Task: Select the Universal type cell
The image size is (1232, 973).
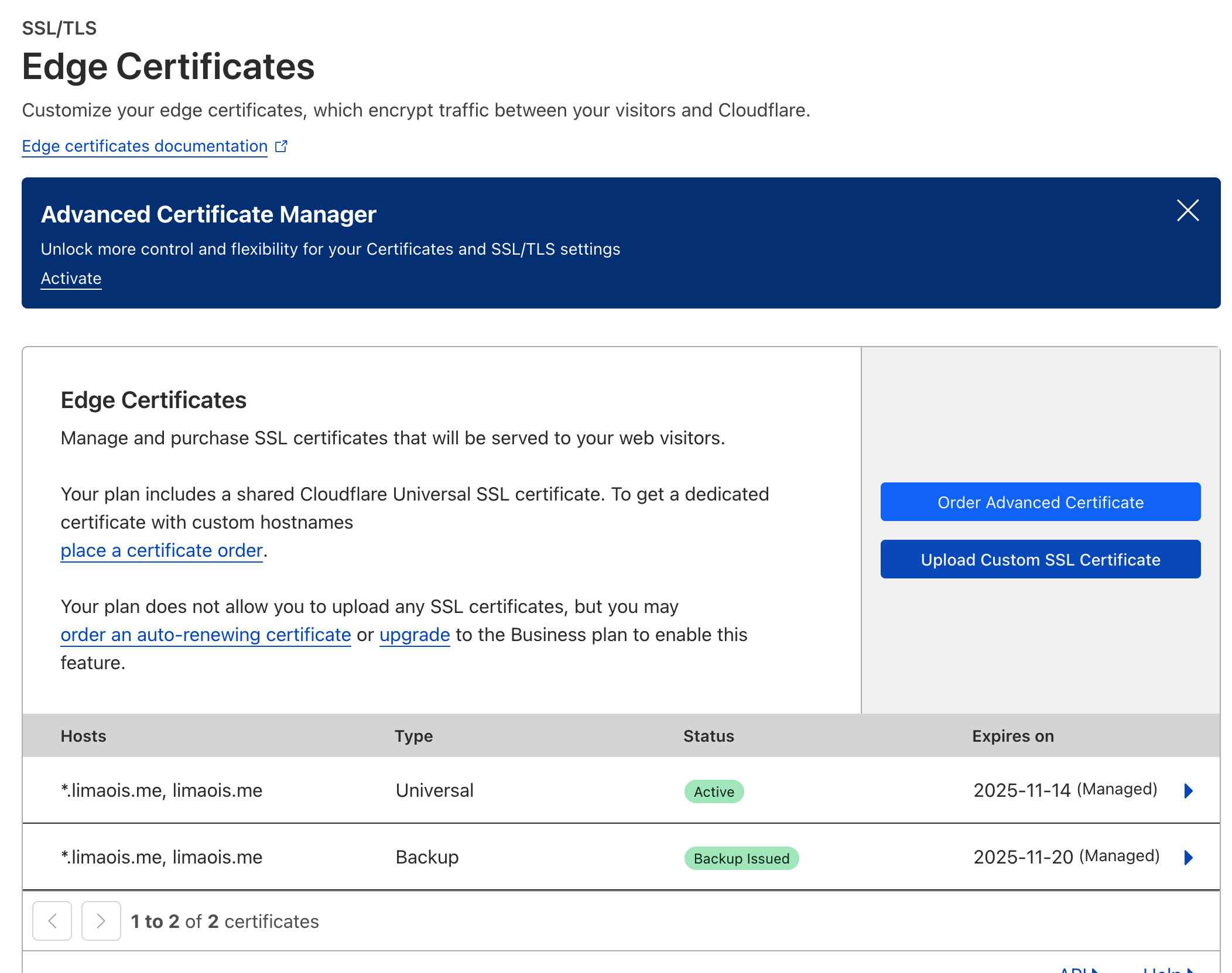Action: point(434,790)
